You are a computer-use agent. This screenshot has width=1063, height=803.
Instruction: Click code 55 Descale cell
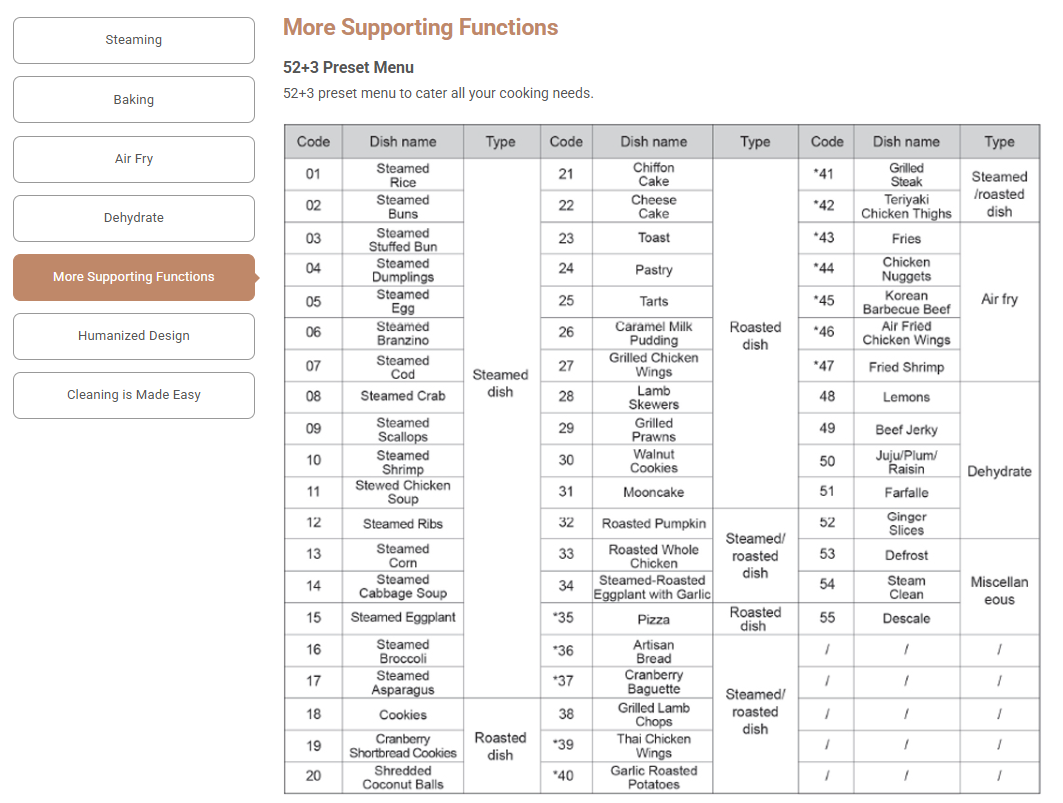coord(906,618)
